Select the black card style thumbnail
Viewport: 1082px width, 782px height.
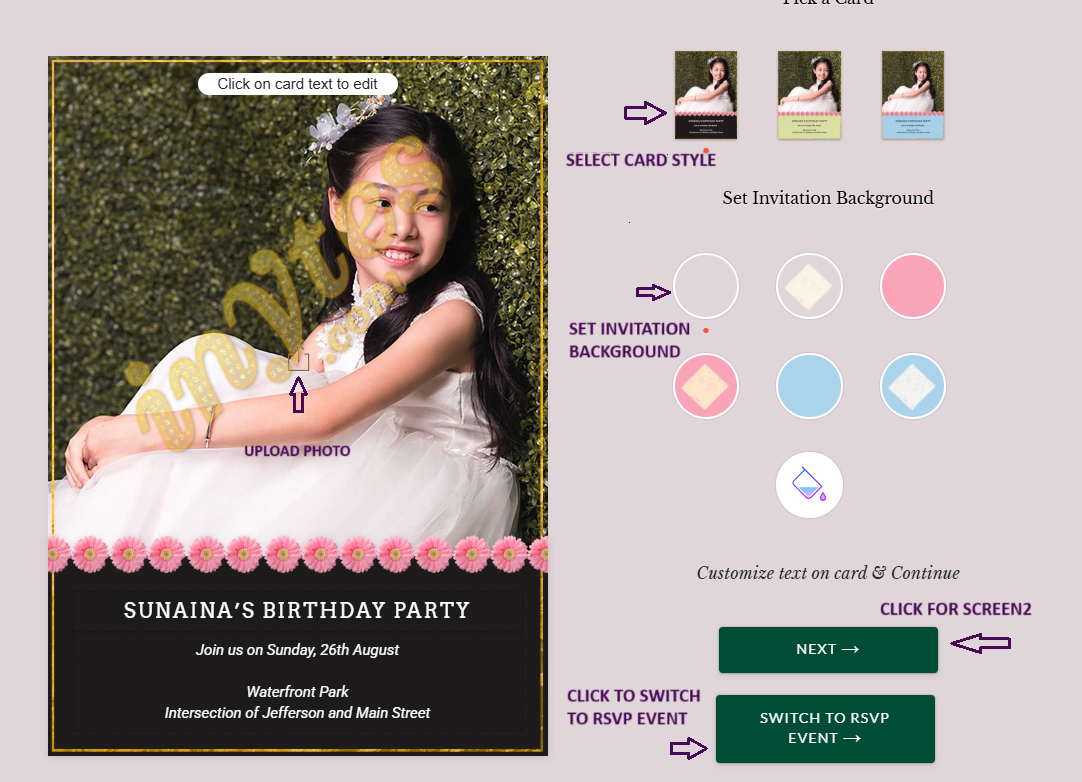(706, 95)
